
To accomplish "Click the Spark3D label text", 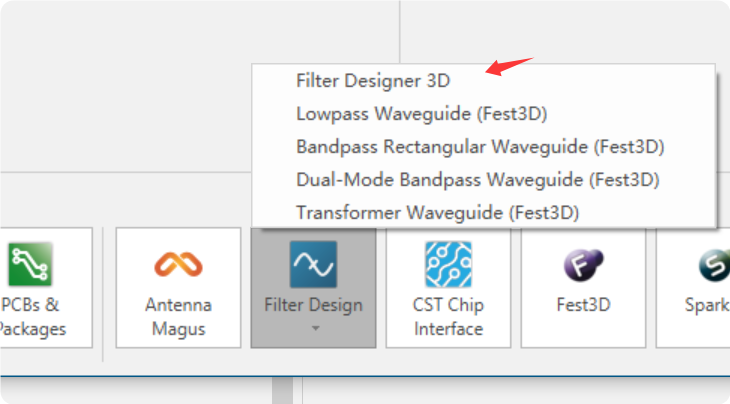I will tap(707, 305).
